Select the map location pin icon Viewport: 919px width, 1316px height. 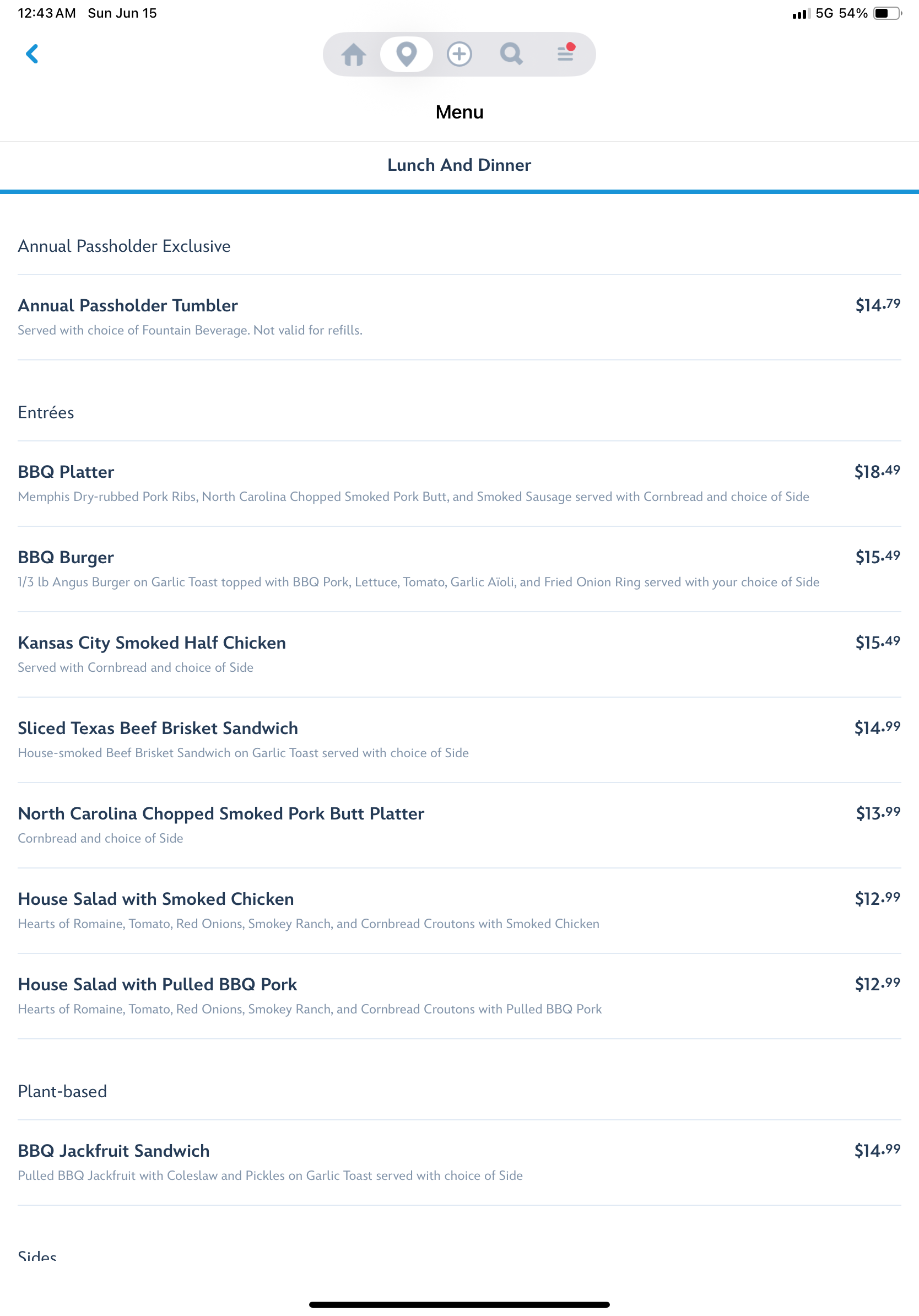(x=406, y=55)
